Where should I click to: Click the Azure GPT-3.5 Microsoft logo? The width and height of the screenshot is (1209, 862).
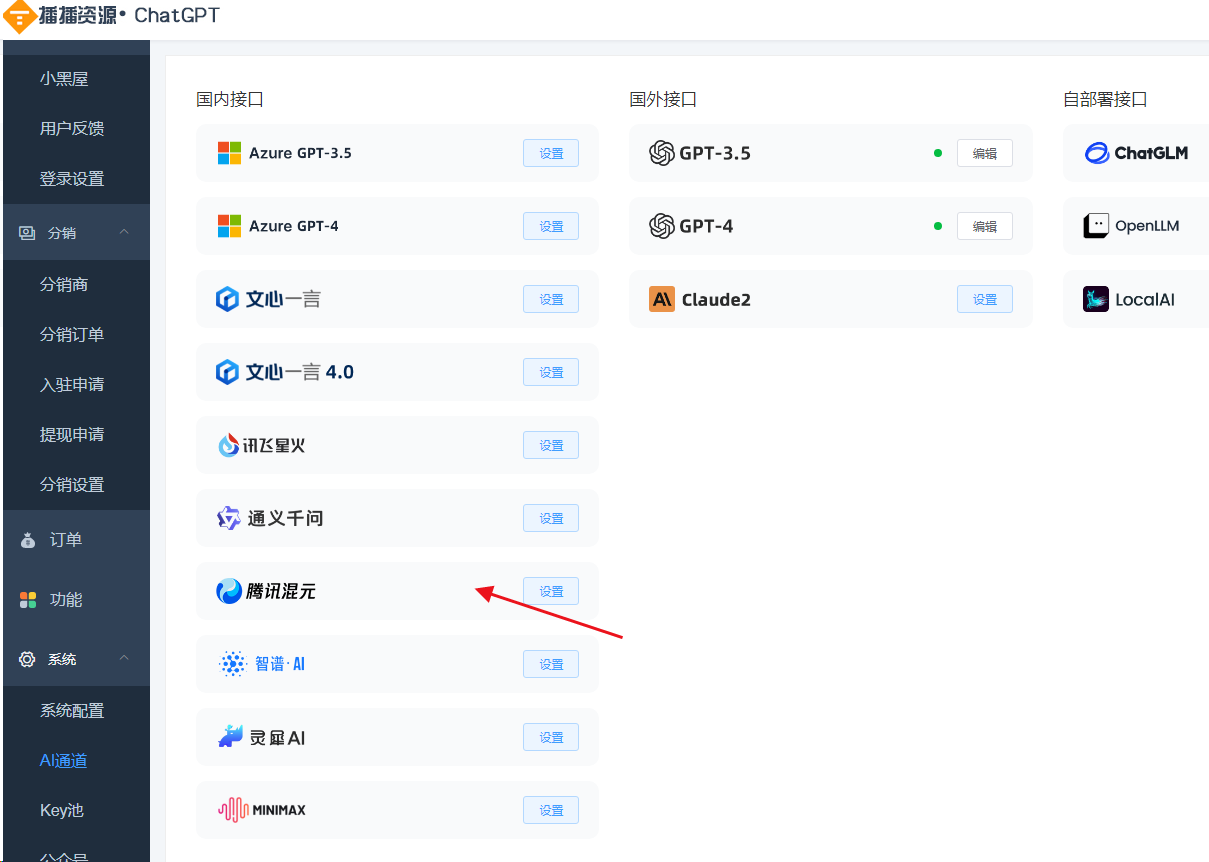(x=230, y=153)
